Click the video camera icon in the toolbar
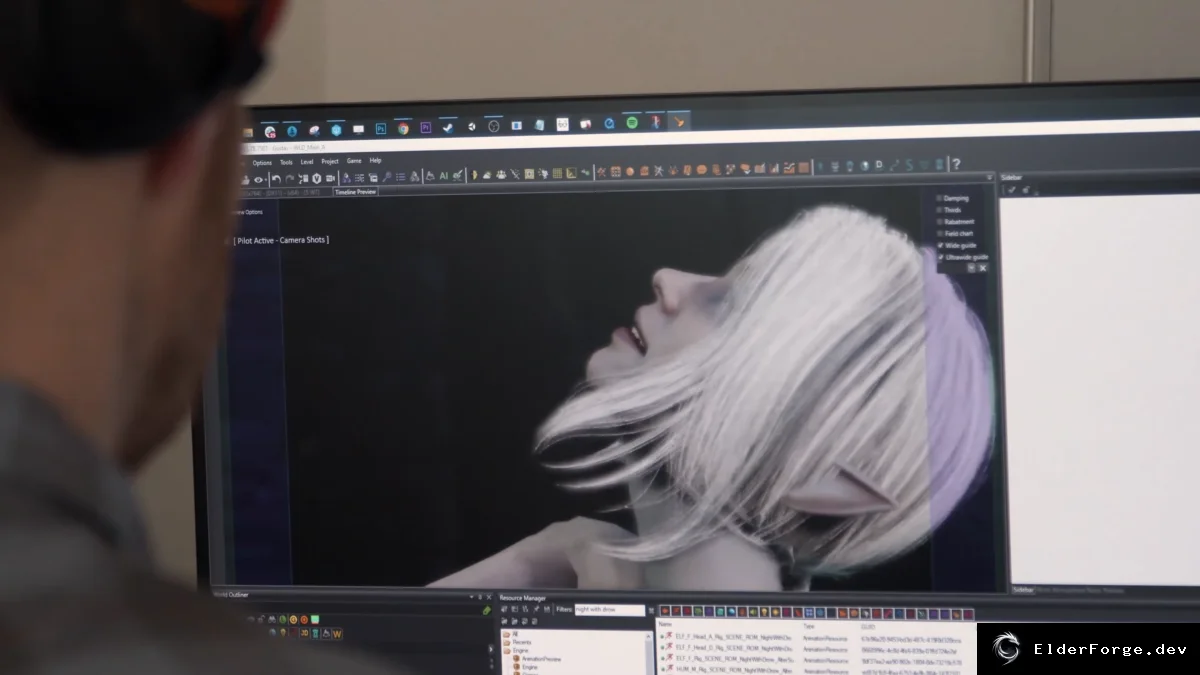The width and height of the screenshot is (1200, 675). (x=330, y=179)
